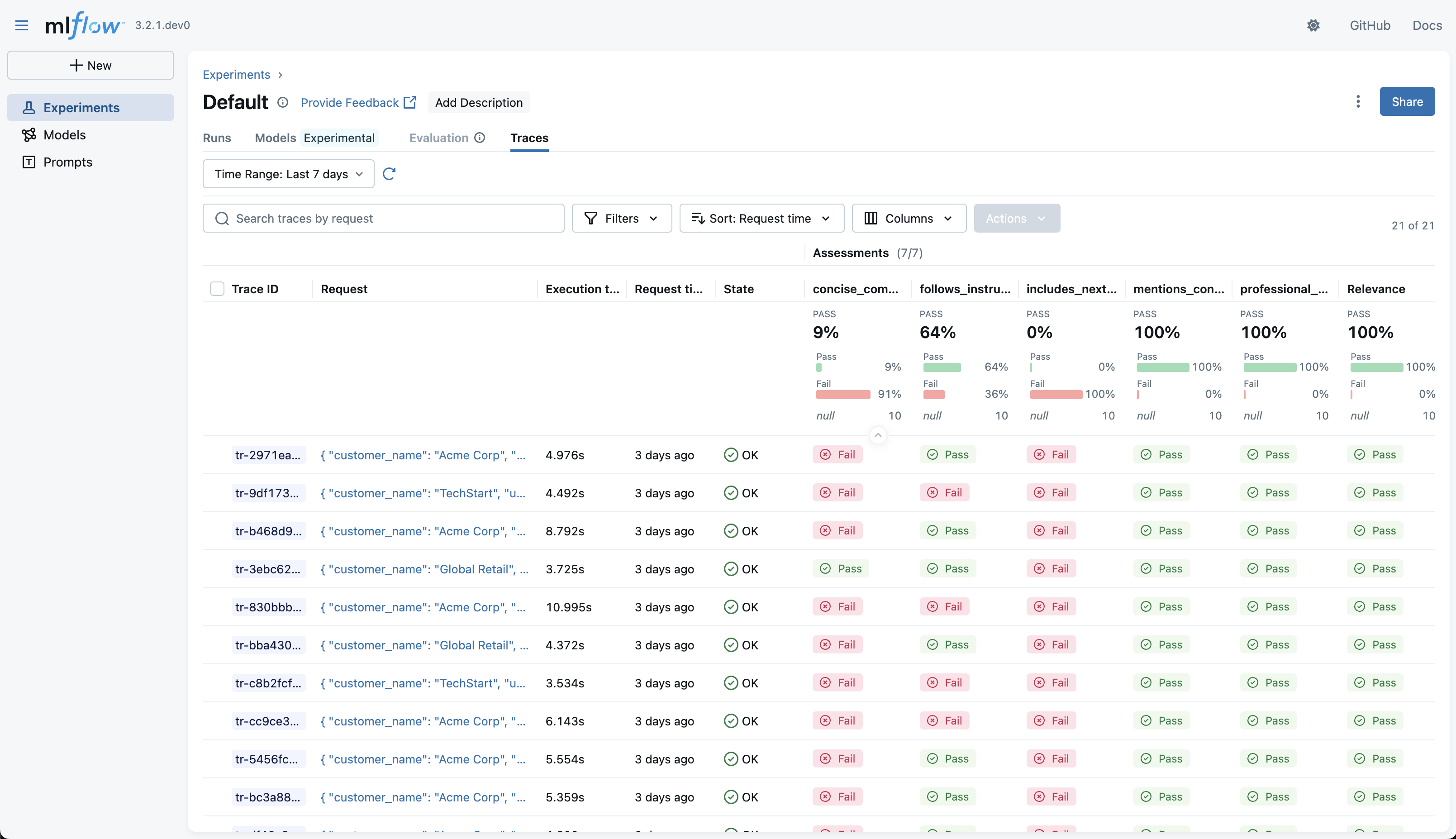
Task: Expand the Filters dropdown
Action: point(622,219)
